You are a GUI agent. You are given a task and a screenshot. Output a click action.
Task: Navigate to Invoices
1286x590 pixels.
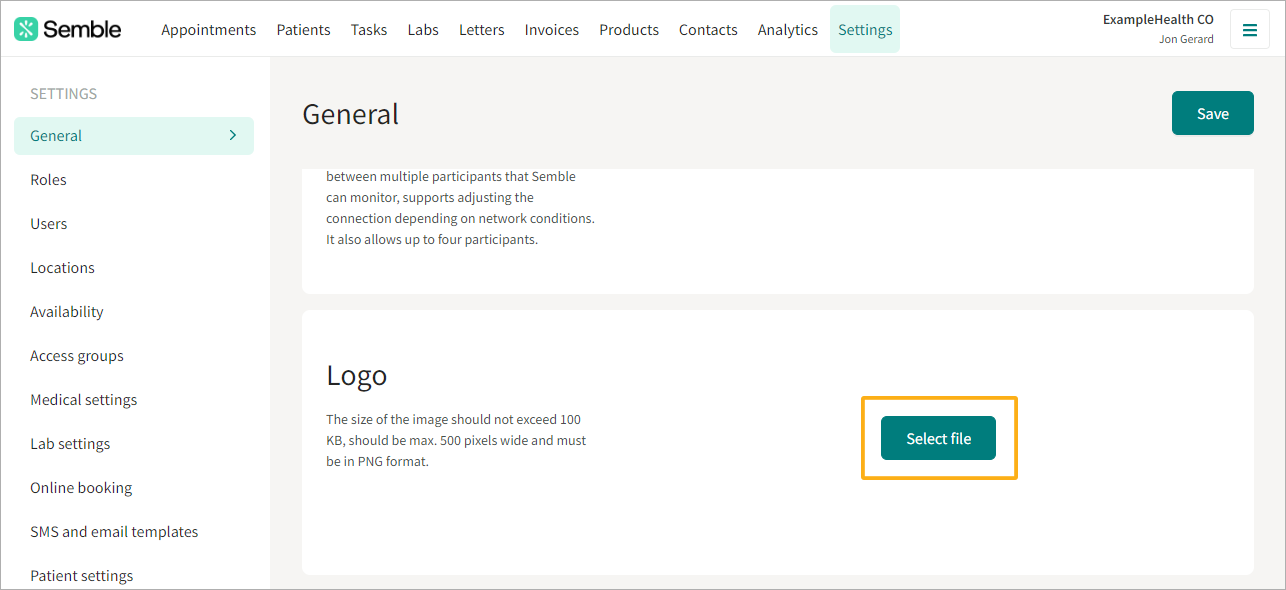[552, 29]
